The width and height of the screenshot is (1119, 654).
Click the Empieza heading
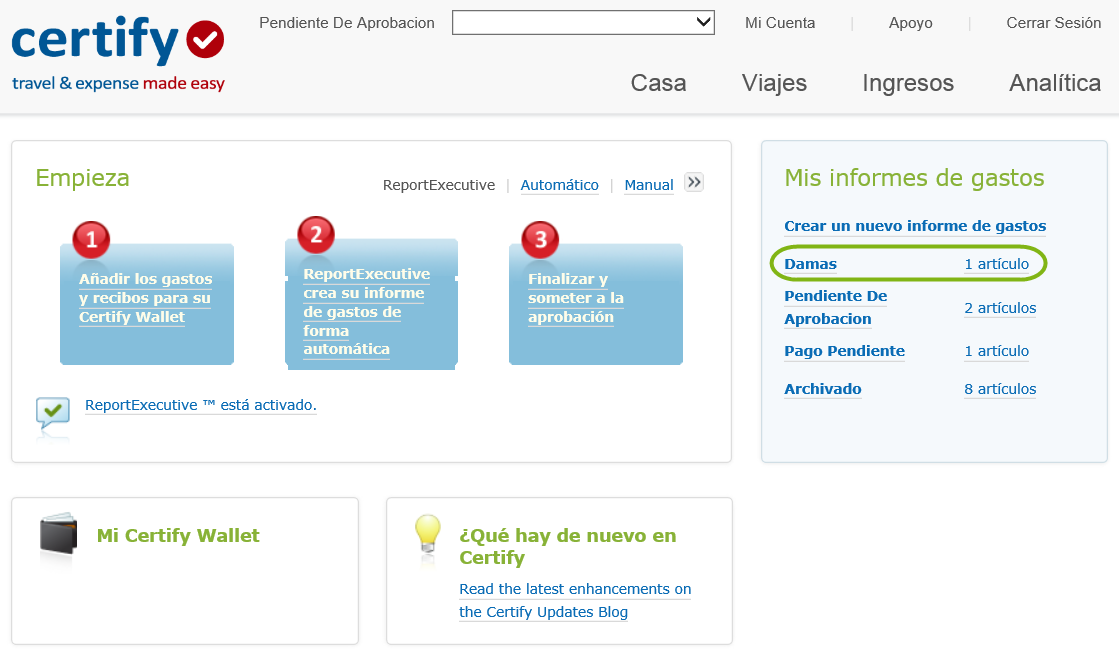point(82,178)
